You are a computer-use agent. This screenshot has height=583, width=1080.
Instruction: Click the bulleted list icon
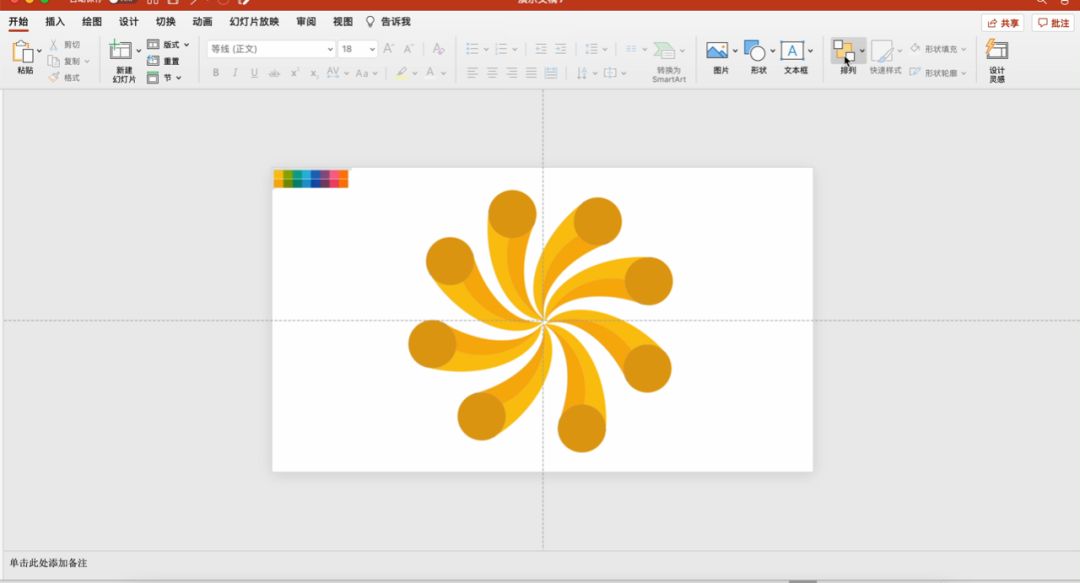pos(472,49)
